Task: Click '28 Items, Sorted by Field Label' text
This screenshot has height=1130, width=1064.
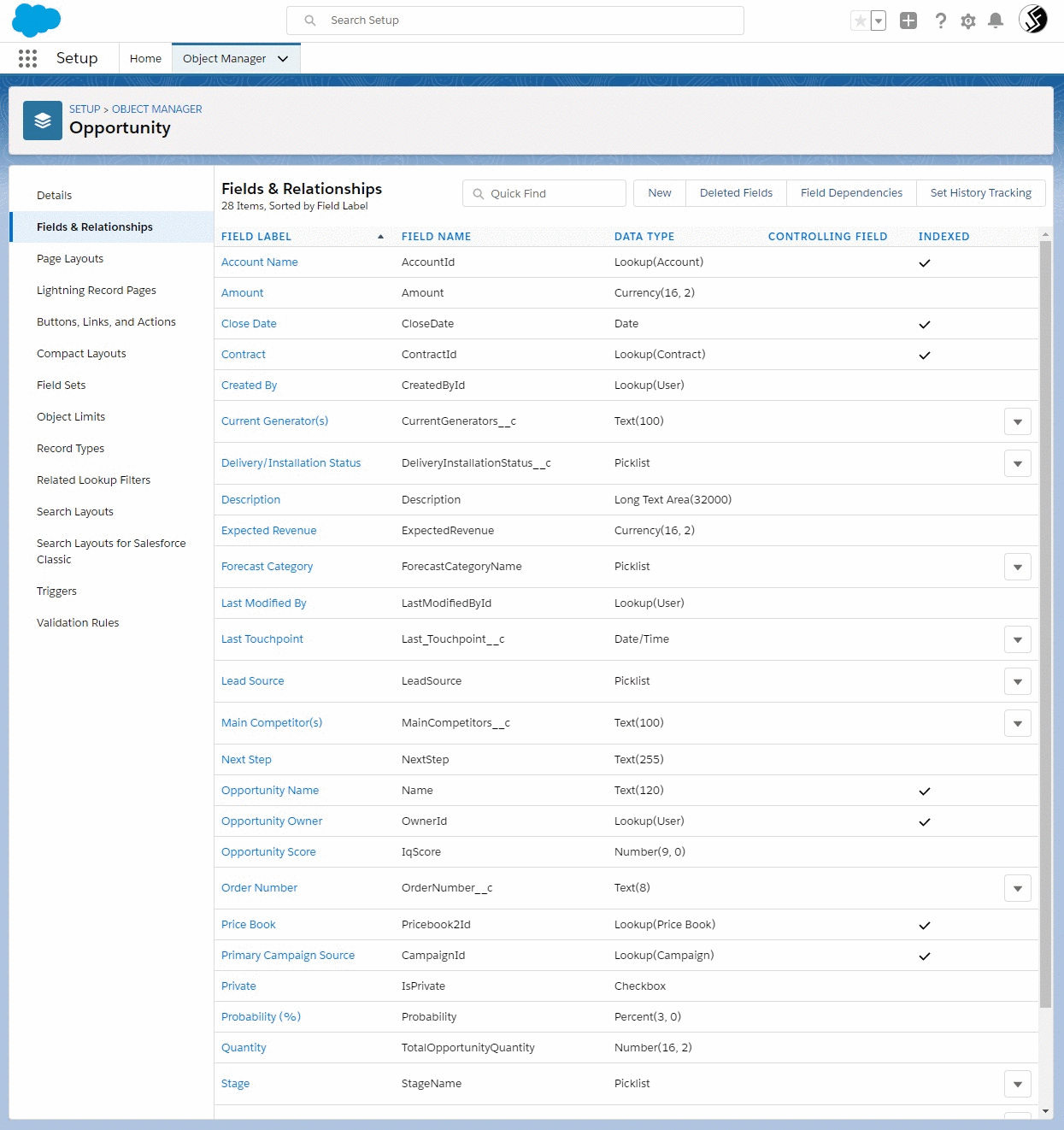Action: pos(295,206)
